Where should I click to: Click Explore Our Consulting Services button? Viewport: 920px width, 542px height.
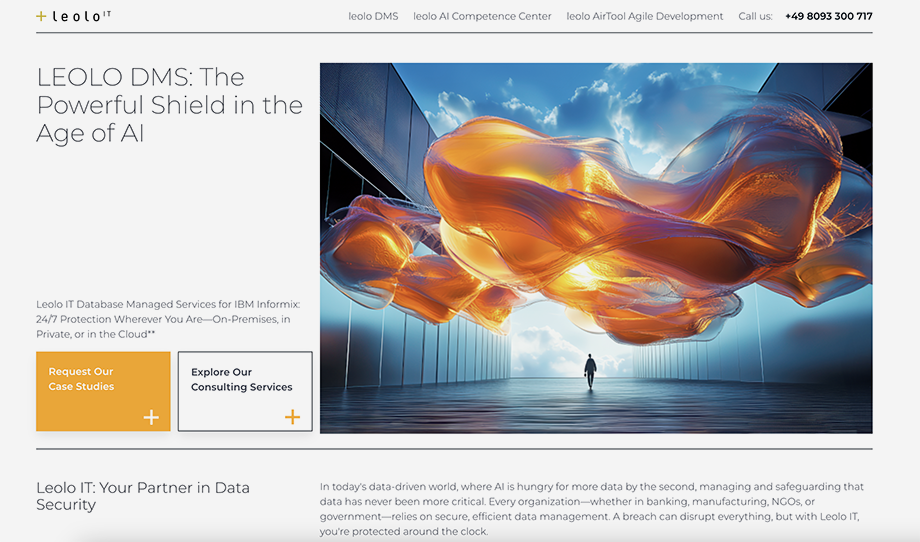coord(245,391)
